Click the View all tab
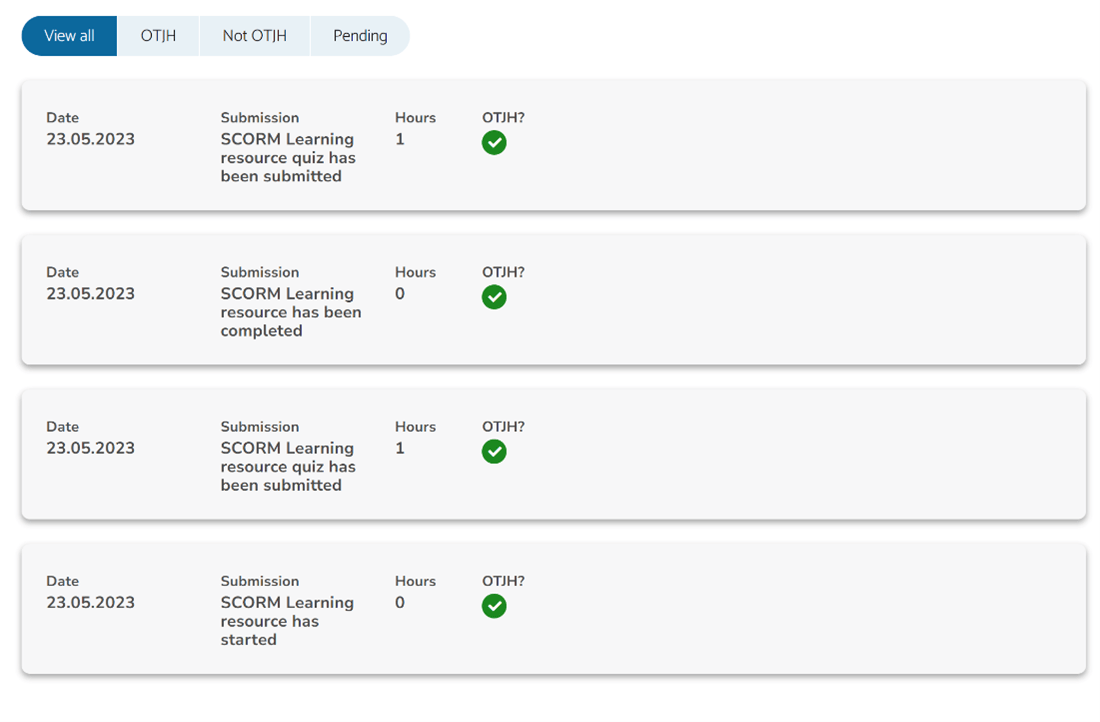This screenshot has width=1100, height=722. (68, 35)
